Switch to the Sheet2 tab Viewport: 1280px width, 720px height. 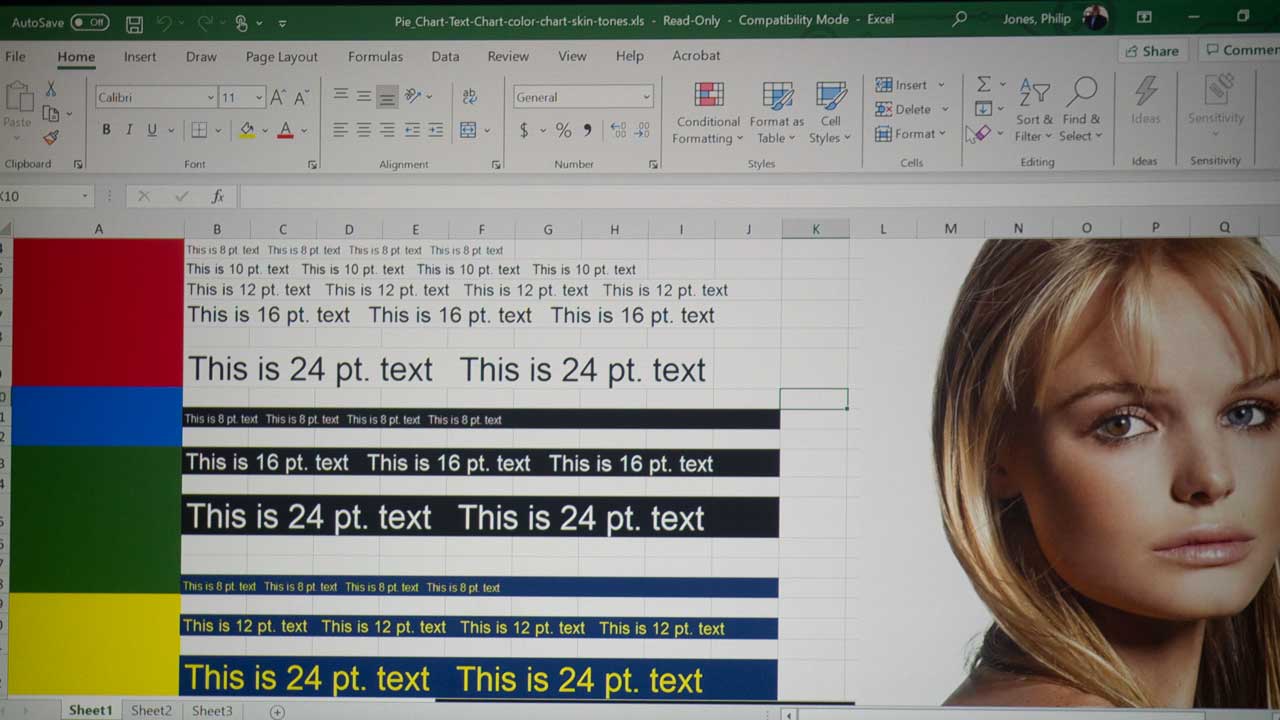151,710
